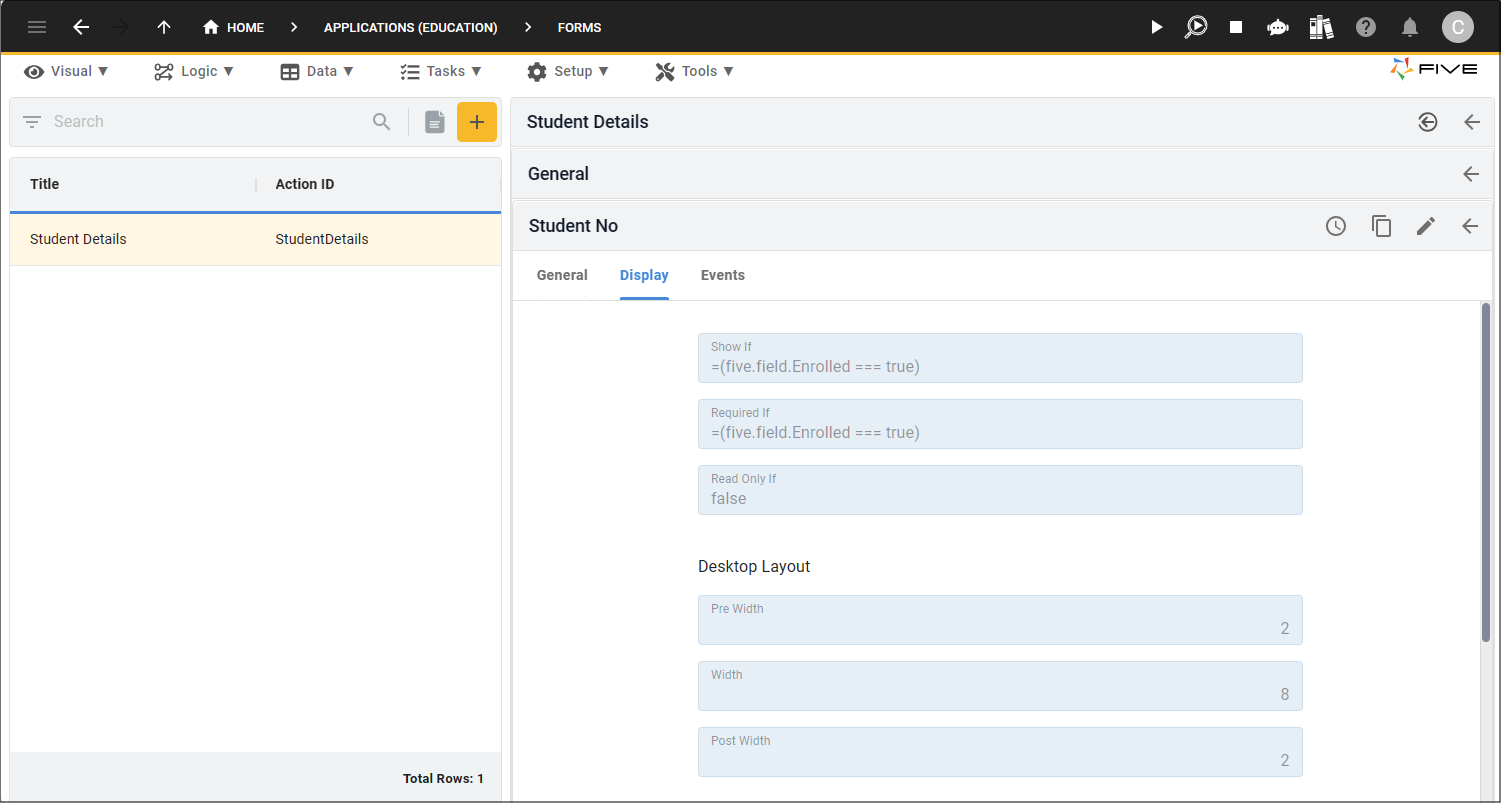Focus the Search input field
The image size is (1501, 803).
(205, 122)
